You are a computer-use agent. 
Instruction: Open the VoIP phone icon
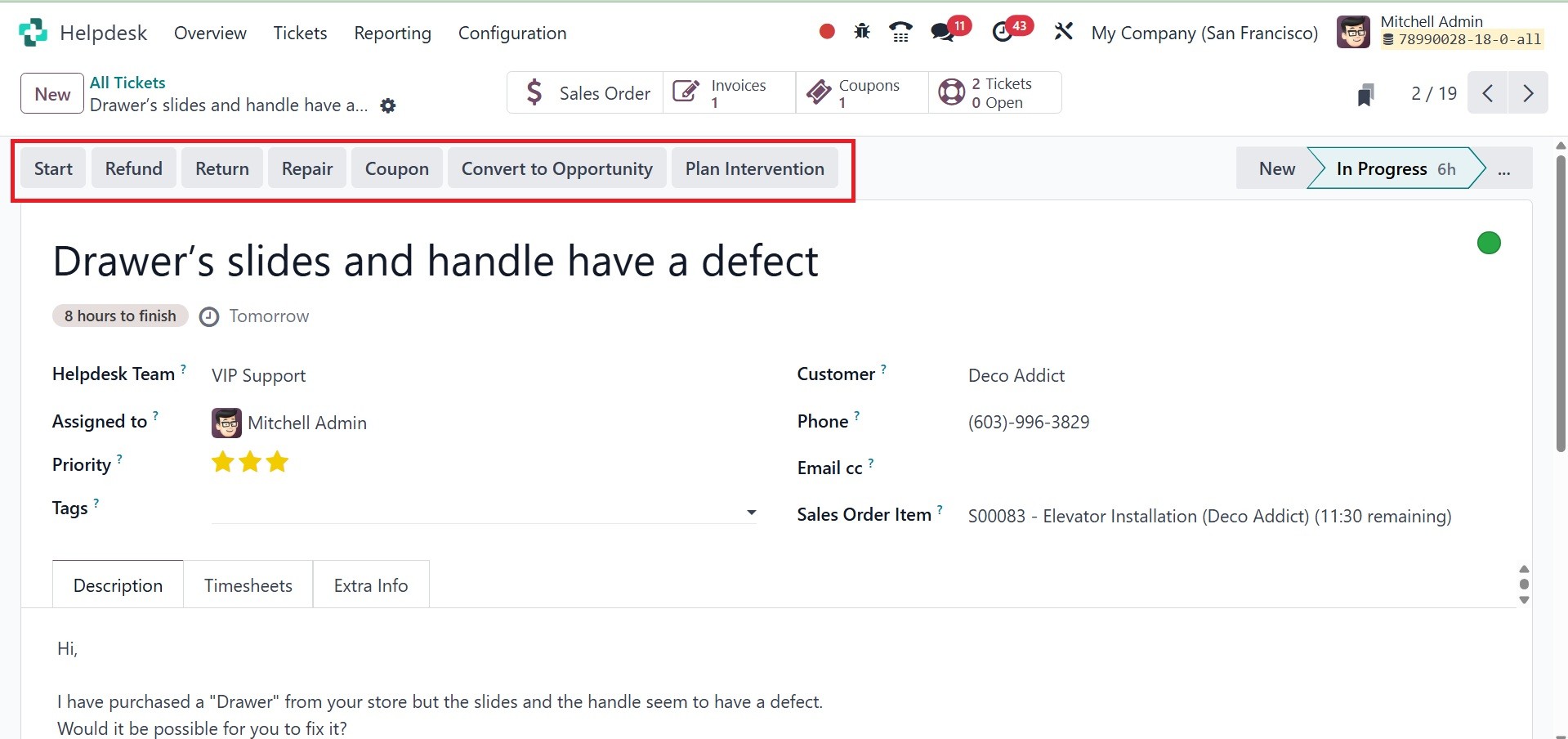coord(900,32)
